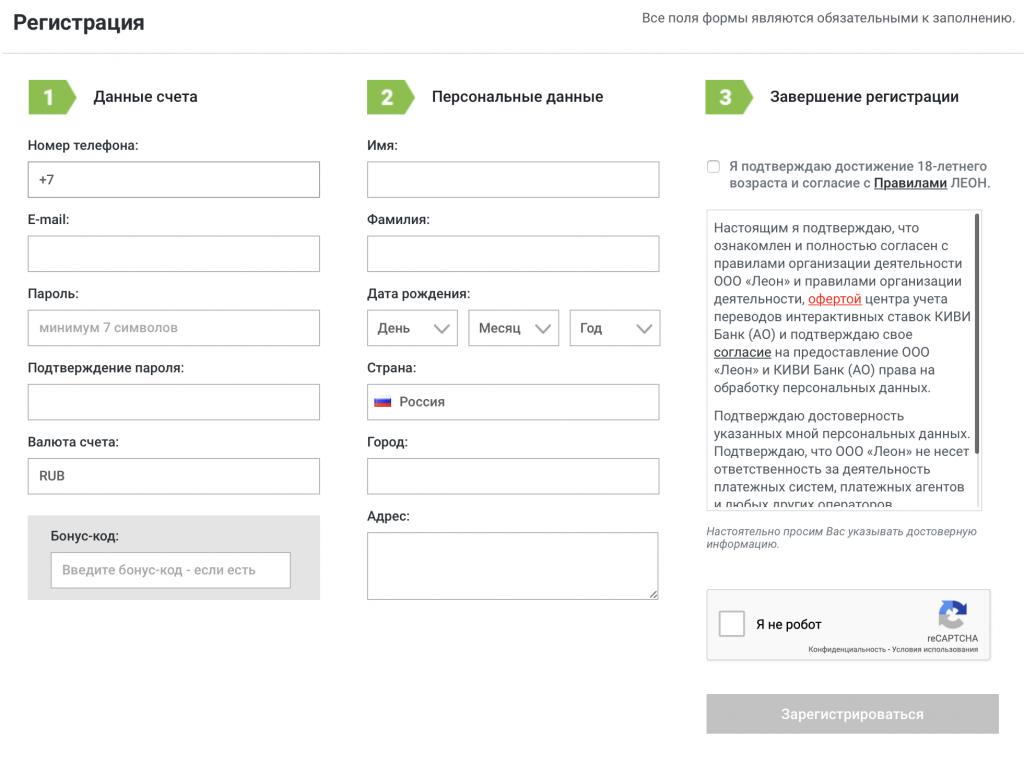Viewport: 1024px width, 764px height.
Task: Click the green step 1 badge
Action: click(50, 97)
